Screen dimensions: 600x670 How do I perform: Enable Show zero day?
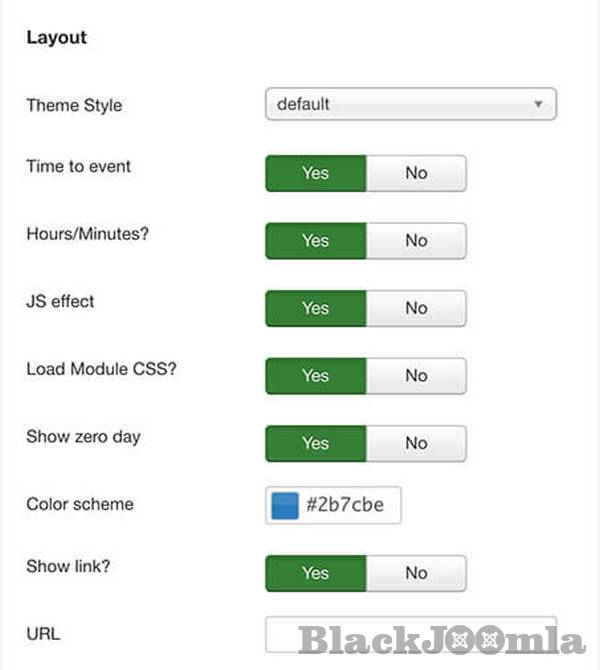coord(316,443)
